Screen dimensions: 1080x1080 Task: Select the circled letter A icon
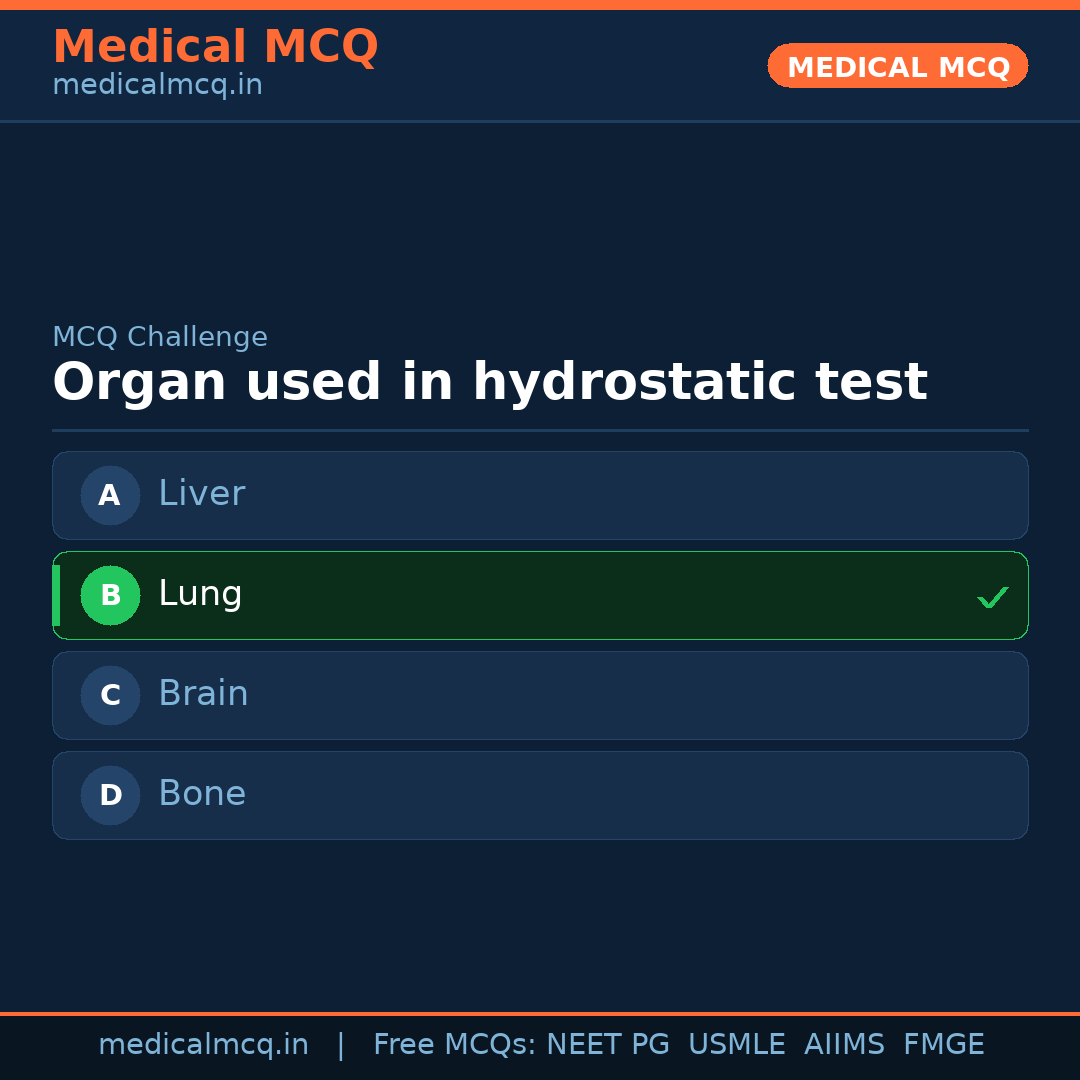click(110, 495)
